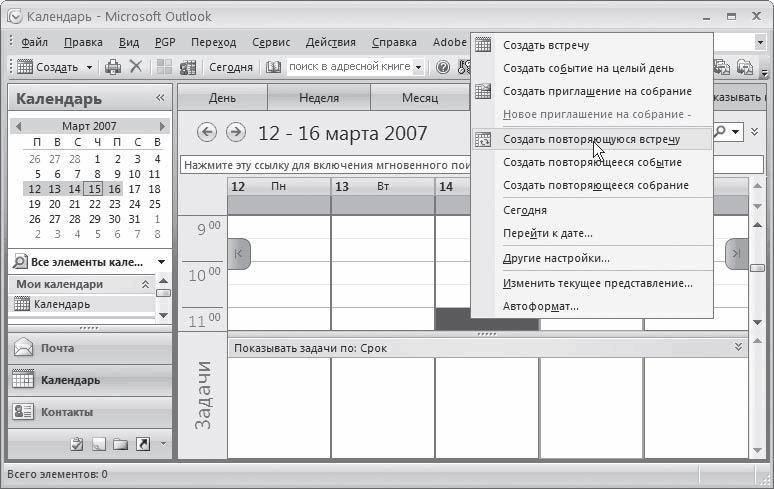
Task: Open the Сервис menu
Action: pos(271,42)
